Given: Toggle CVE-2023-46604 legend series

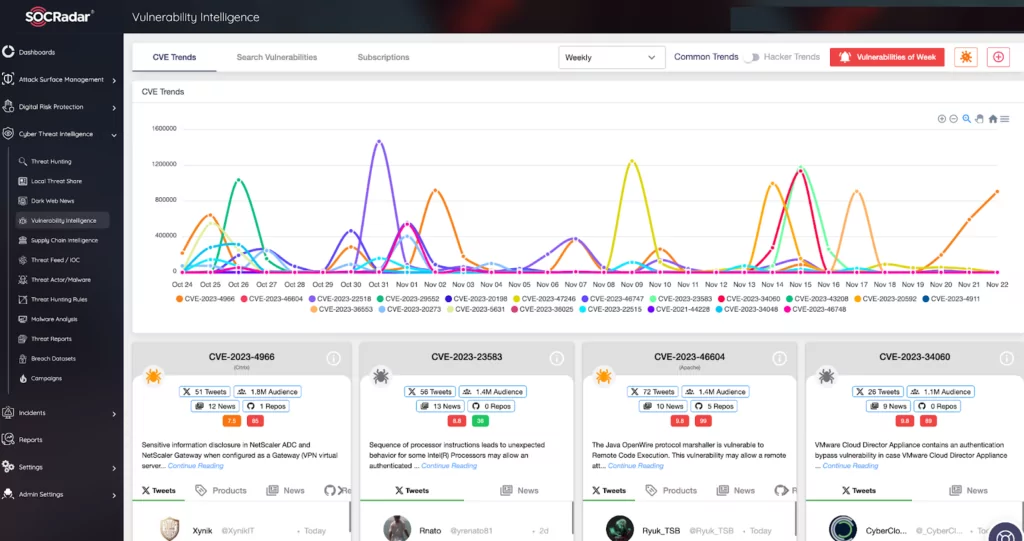Looking at the screenshot, I should 272,299.
